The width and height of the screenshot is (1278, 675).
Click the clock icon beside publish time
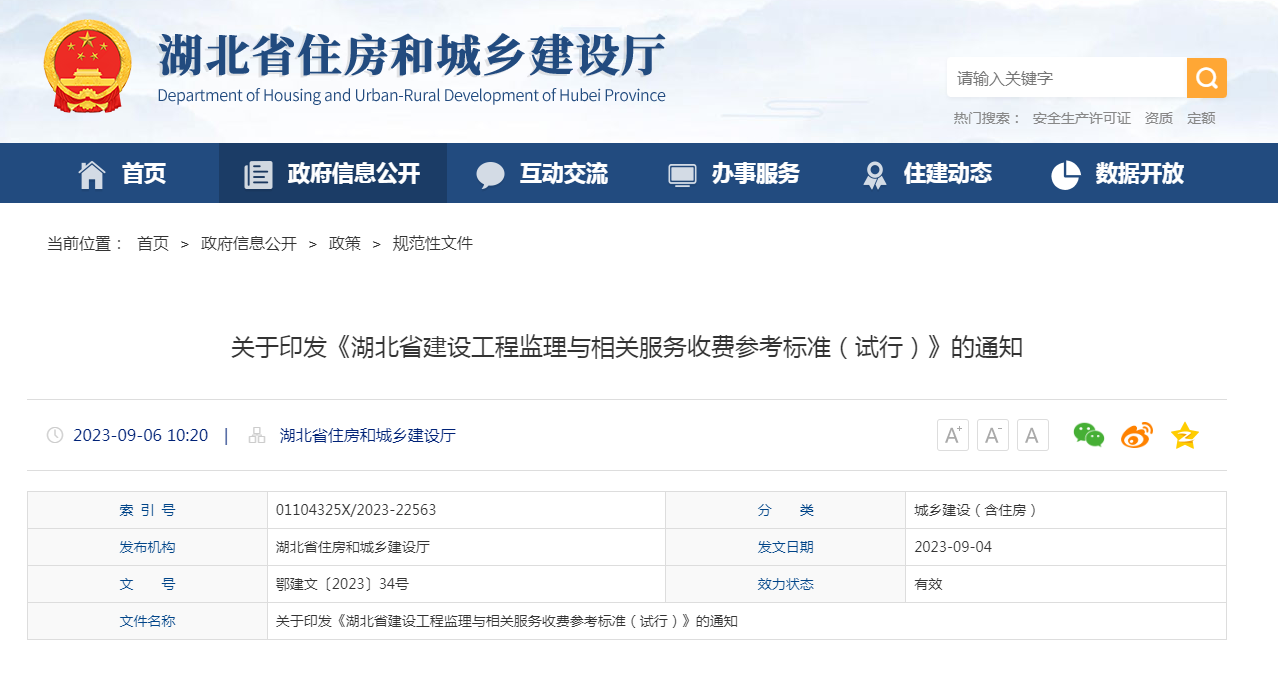pyautogui.click(x=55, y=435)
